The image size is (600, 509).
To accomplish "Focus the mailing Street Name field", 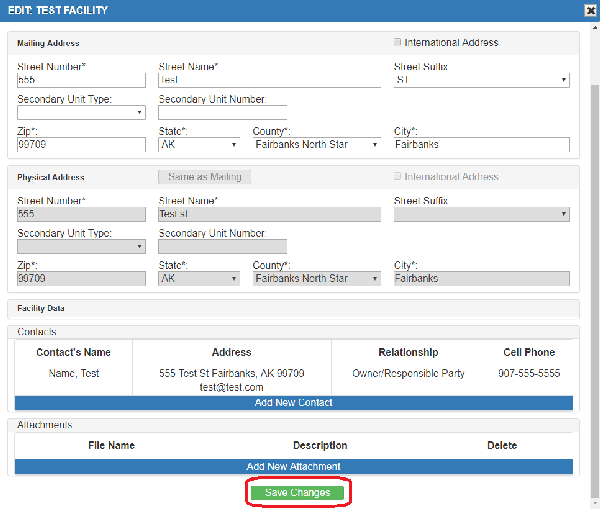I will pyautogui.click(x=269, y=80).
